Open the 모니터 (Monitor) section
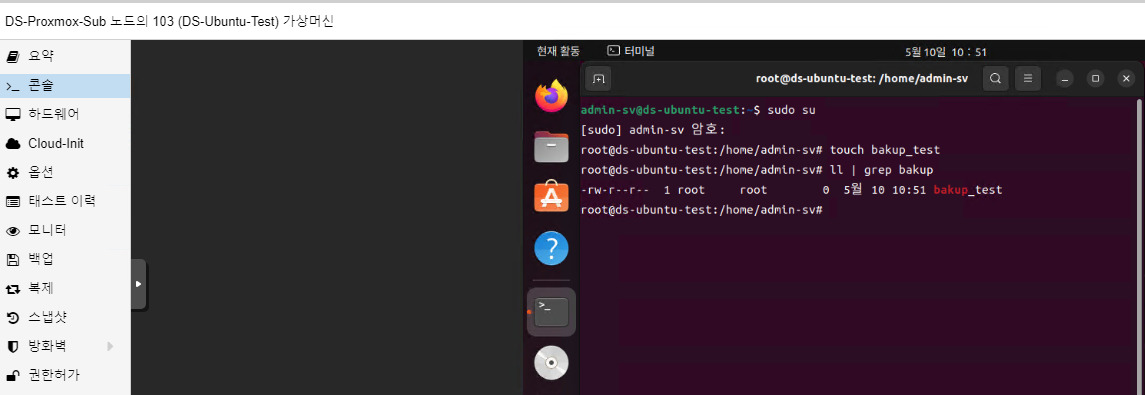 65,231
